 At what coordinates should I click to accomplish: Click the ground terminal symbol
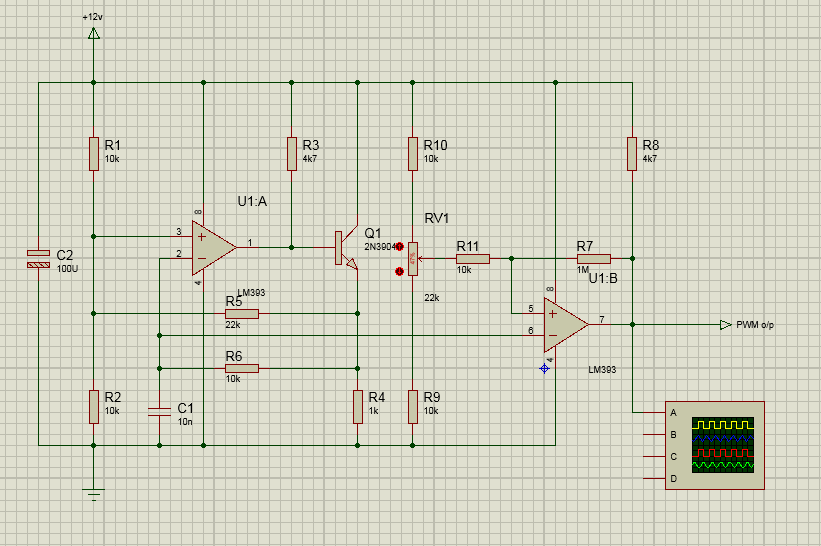(x=94, y=495)
